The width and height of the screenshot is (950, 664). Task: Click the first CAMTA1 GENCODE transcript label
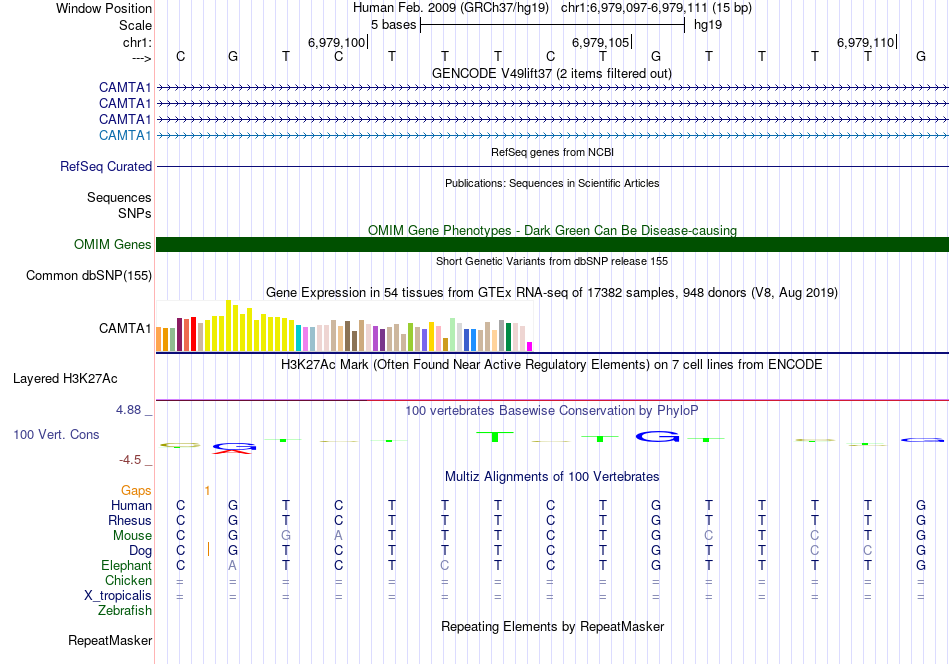[x=125, y=87]
